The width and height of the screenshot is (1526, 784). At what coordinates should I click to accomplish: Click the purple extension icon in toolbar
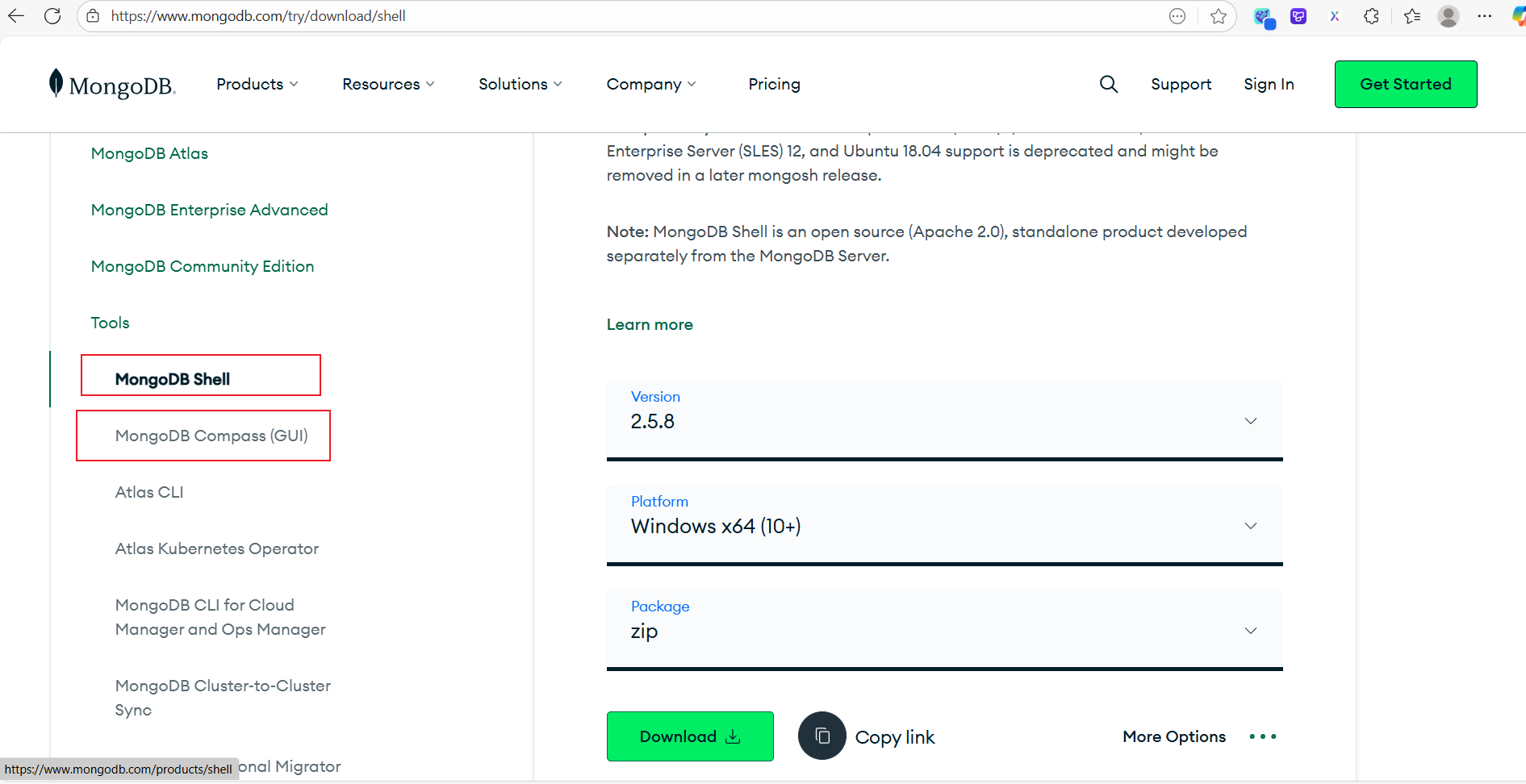(1298, 16)
